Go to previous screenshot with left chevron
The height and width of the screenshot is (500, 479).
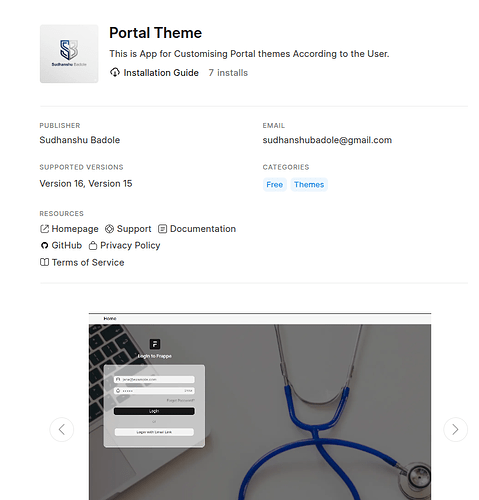pyautogui.click(x=62, y=429)
